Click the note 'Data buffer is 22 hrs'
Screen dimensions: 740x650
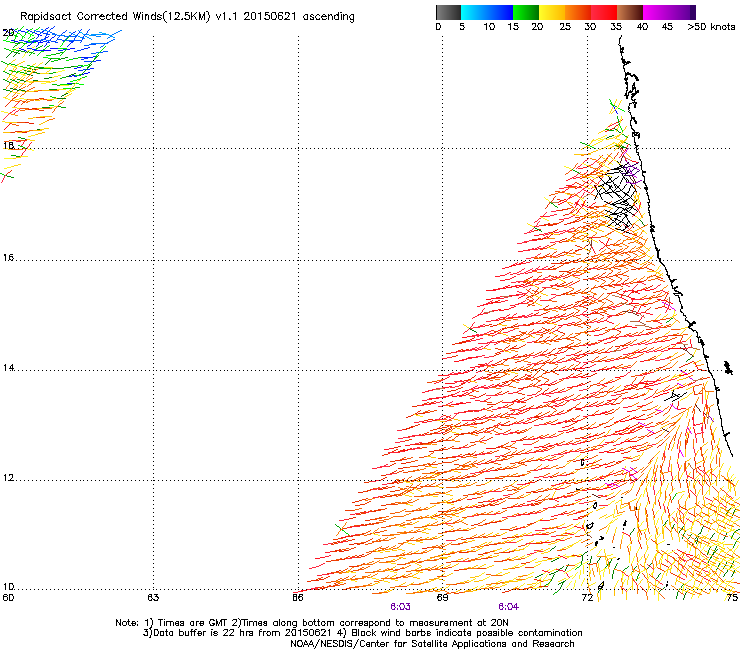tap(204, 633)
